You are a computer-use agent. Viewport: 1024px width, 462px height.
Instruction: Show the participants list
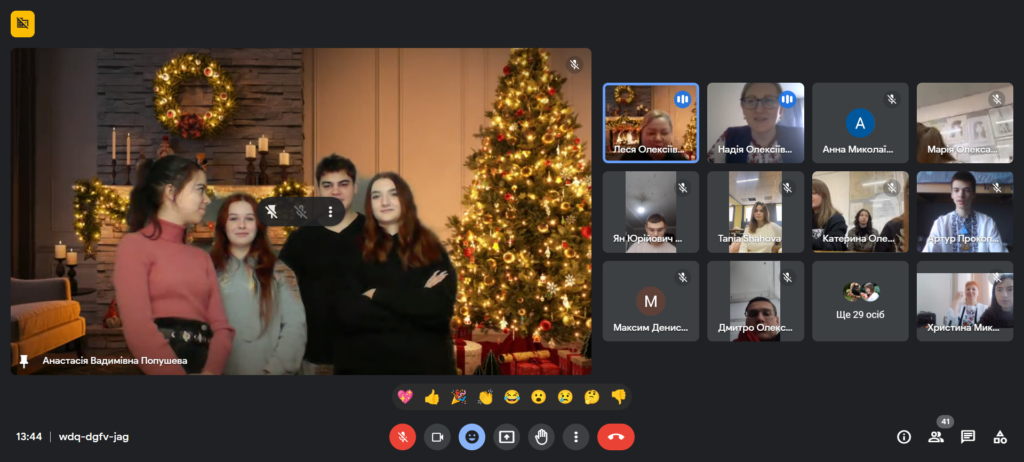[x=936, y=437]
